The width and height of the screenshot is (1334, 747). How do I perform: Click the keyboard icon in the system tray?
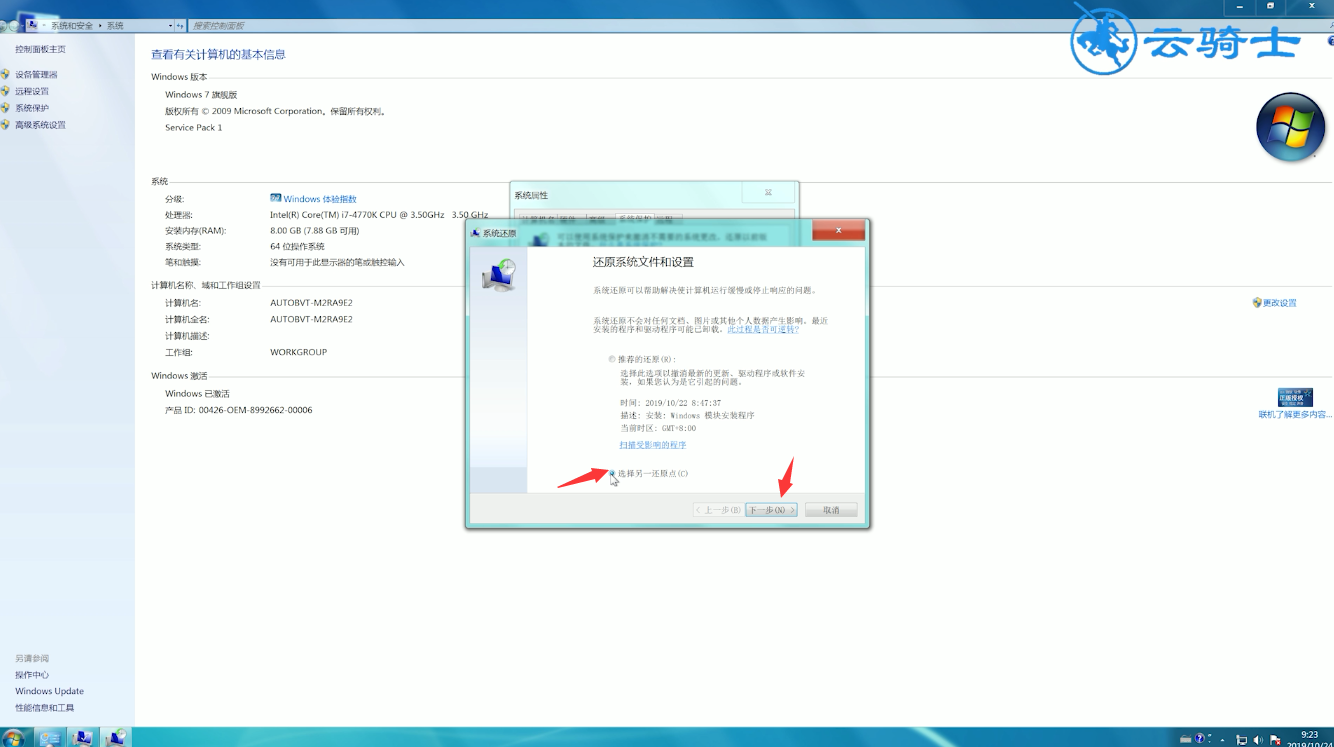click(x=1185, y=739)
